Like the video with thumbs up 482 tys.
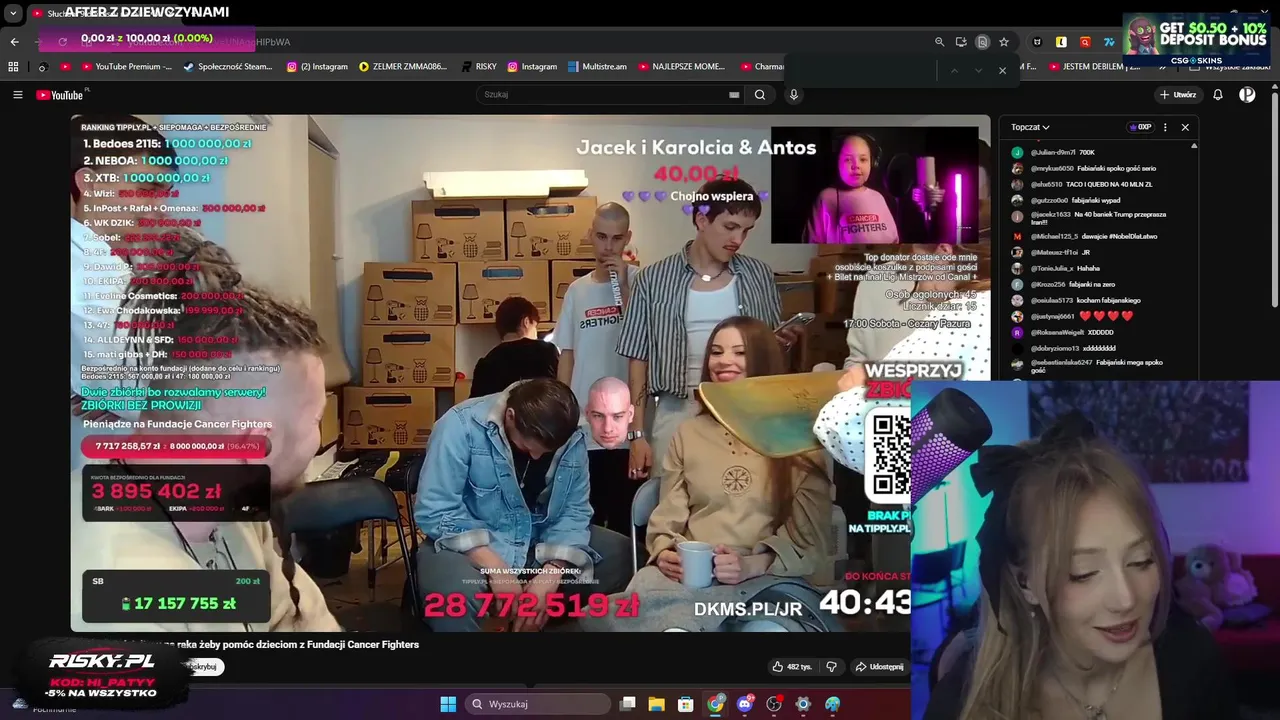The width and height of the screenshot is (1280, 720). click(x=791, y=667)
